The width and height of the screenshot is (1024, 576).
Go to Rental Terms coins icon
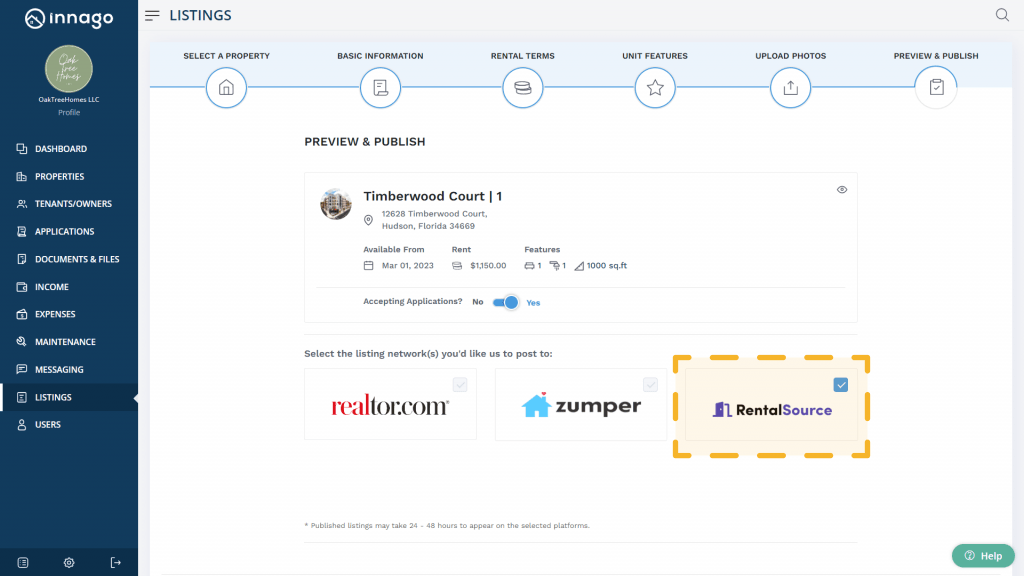(522, 88)
